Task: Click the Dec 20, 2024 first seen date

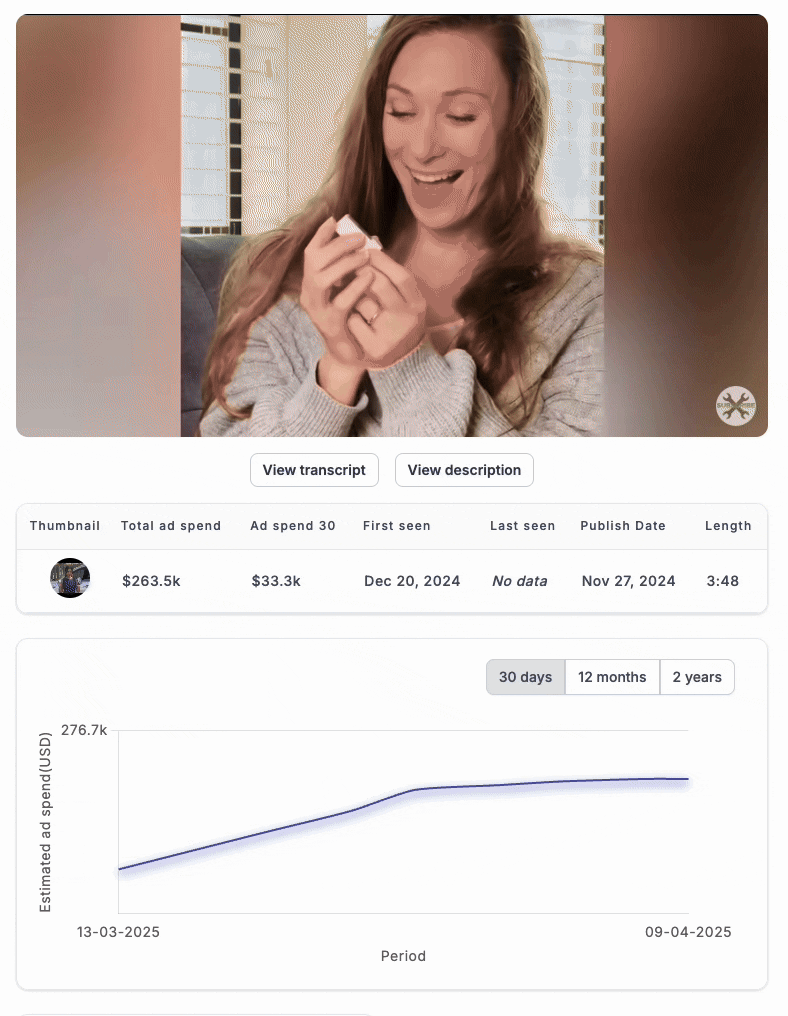Action: [x=412, y=581]
